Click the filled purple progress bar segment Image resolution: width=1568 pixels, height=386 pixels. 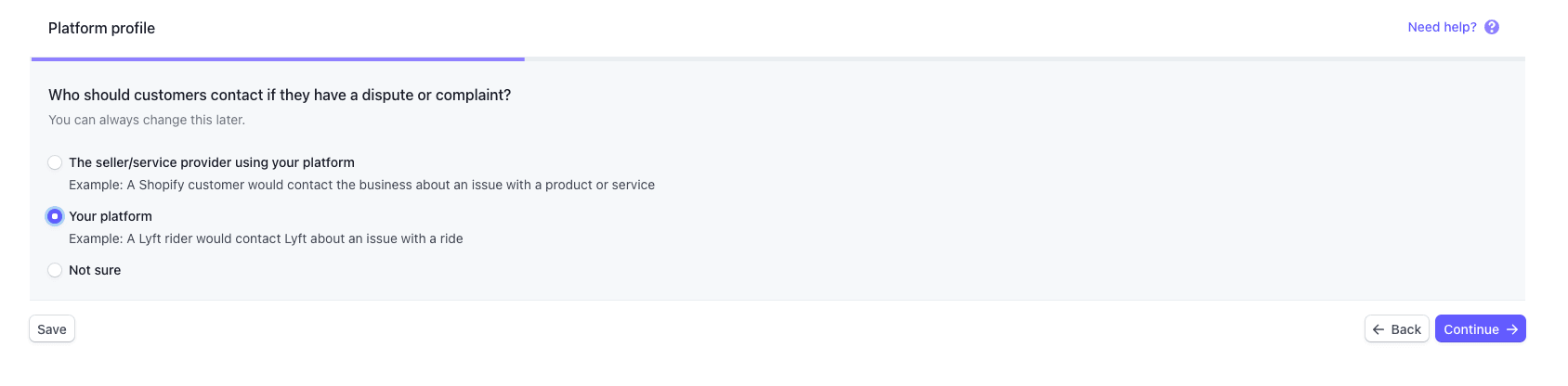pyautogui.click(x=277, y=58)
